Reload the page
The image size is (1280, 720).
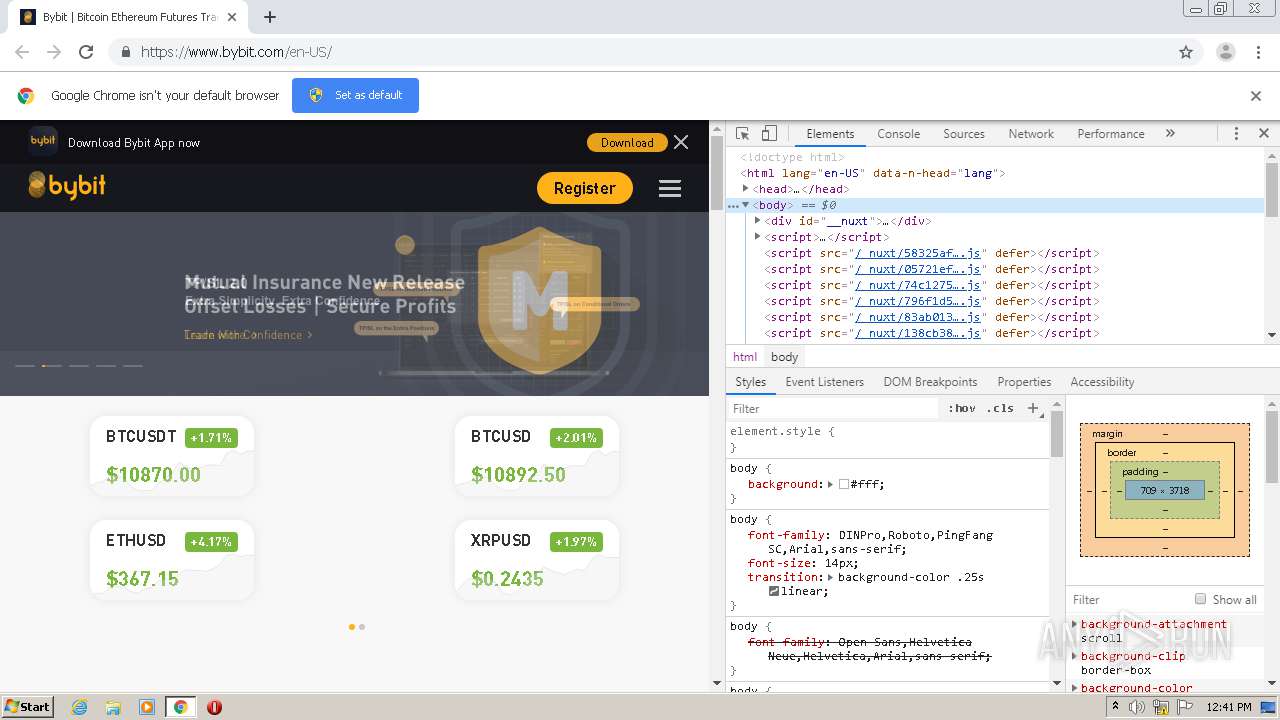click(86, 52)
